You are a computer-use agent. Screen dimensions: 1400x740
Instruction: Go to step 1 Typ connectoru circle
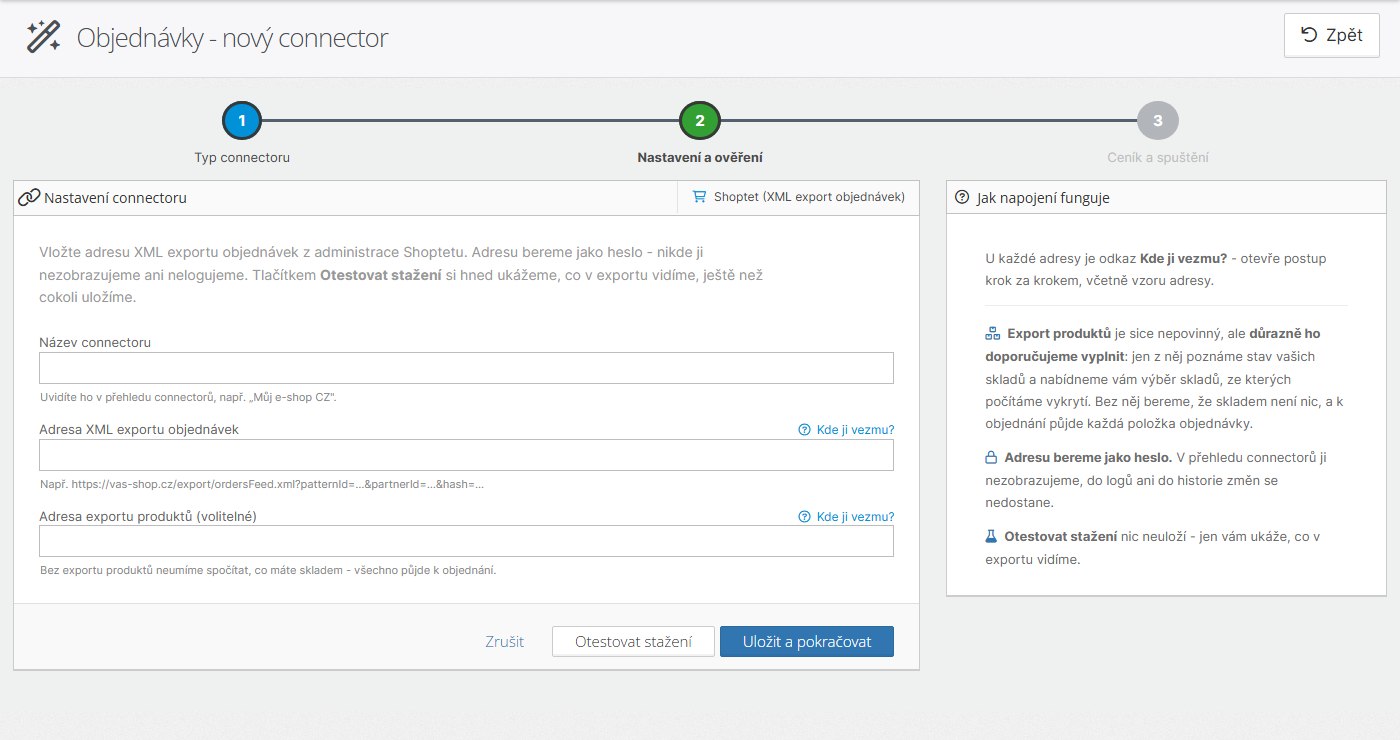[242, 121]
